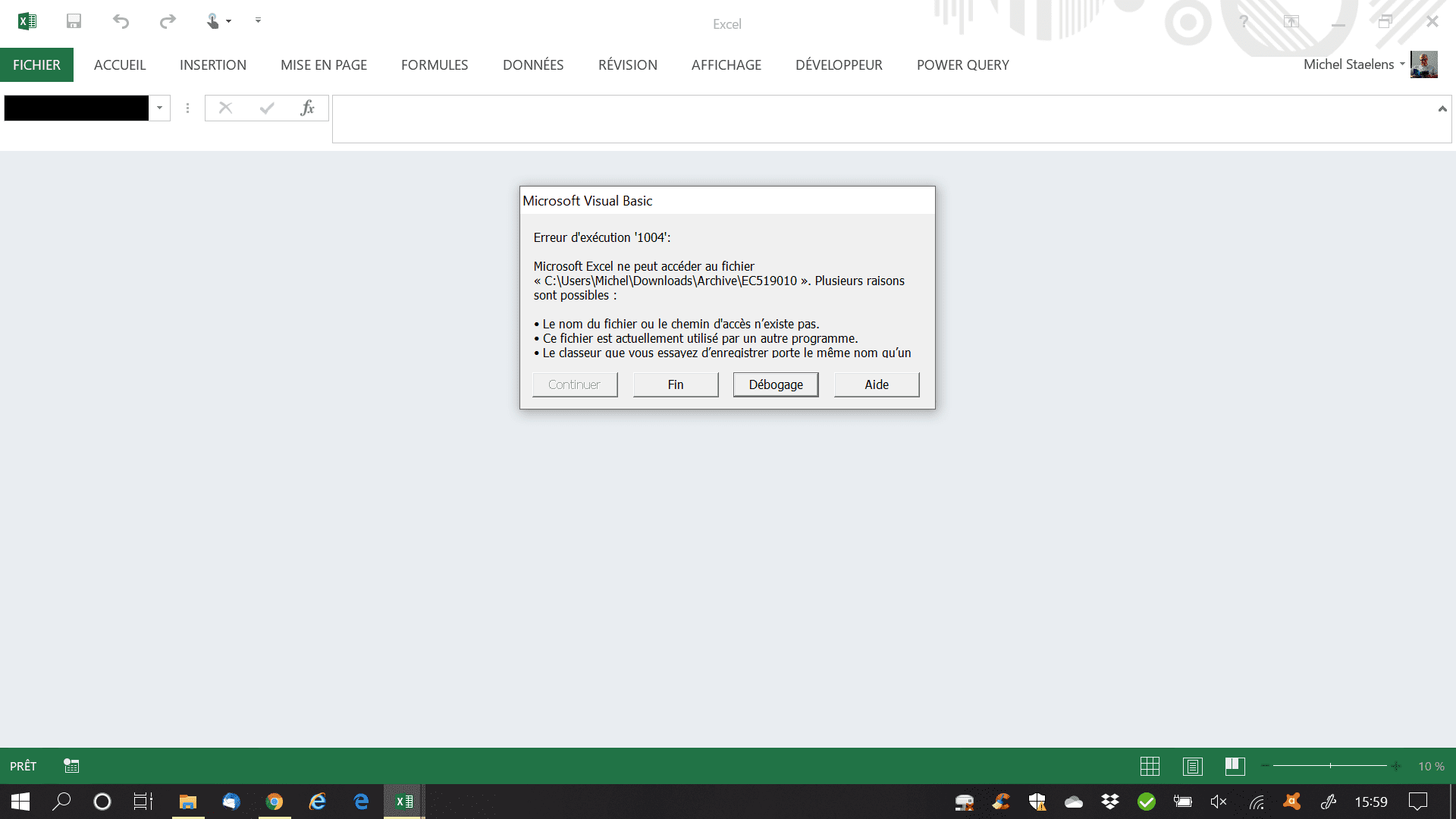The width and height of the screenshot is (1456, 819).
Task: Expand the Name Box dropdown arrow
Action: (x=159, y=108)
